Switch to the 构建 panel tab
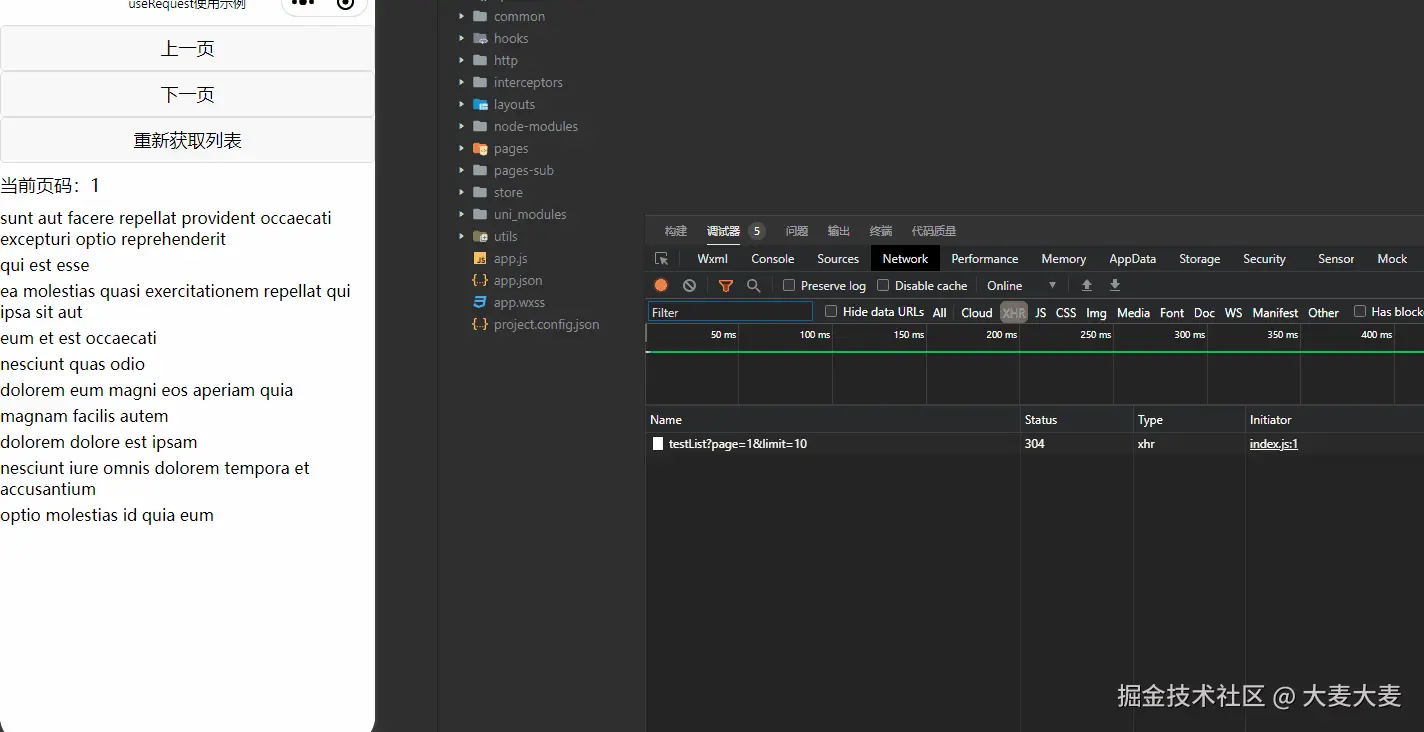Image resolution: width=1424 pixels, height=732 pixels. [676, 231]
